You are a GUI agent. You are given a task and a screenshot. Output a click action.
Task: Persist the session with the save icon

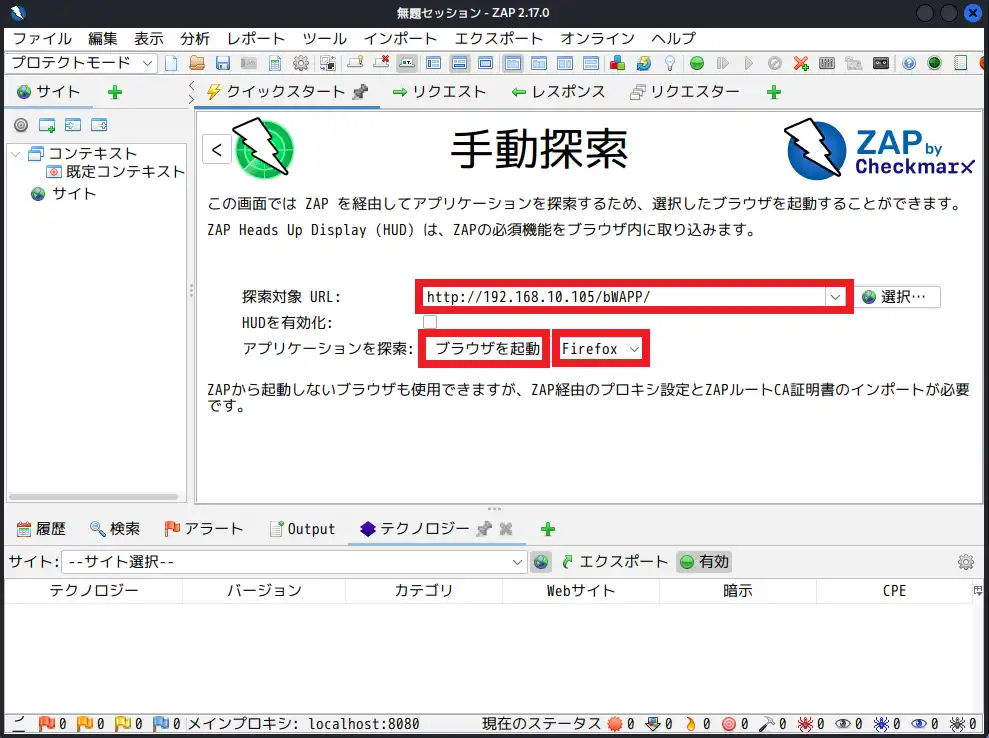[x=222, y=62]
